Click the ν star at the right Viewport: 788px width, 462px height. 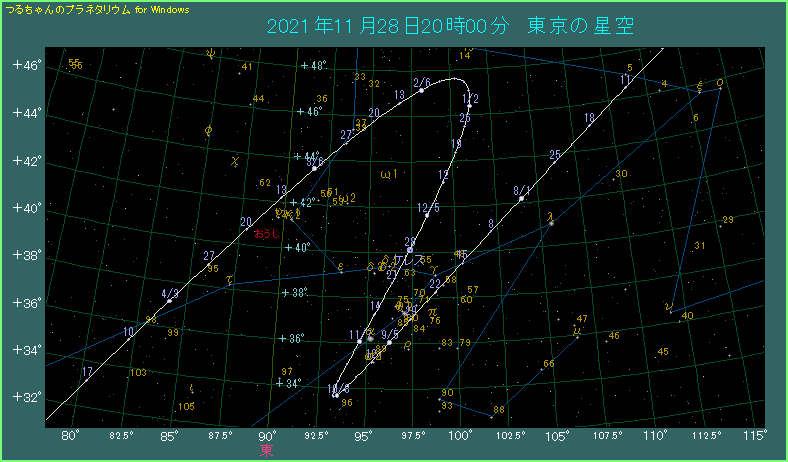pyautogui.click(x=668, y=303)
